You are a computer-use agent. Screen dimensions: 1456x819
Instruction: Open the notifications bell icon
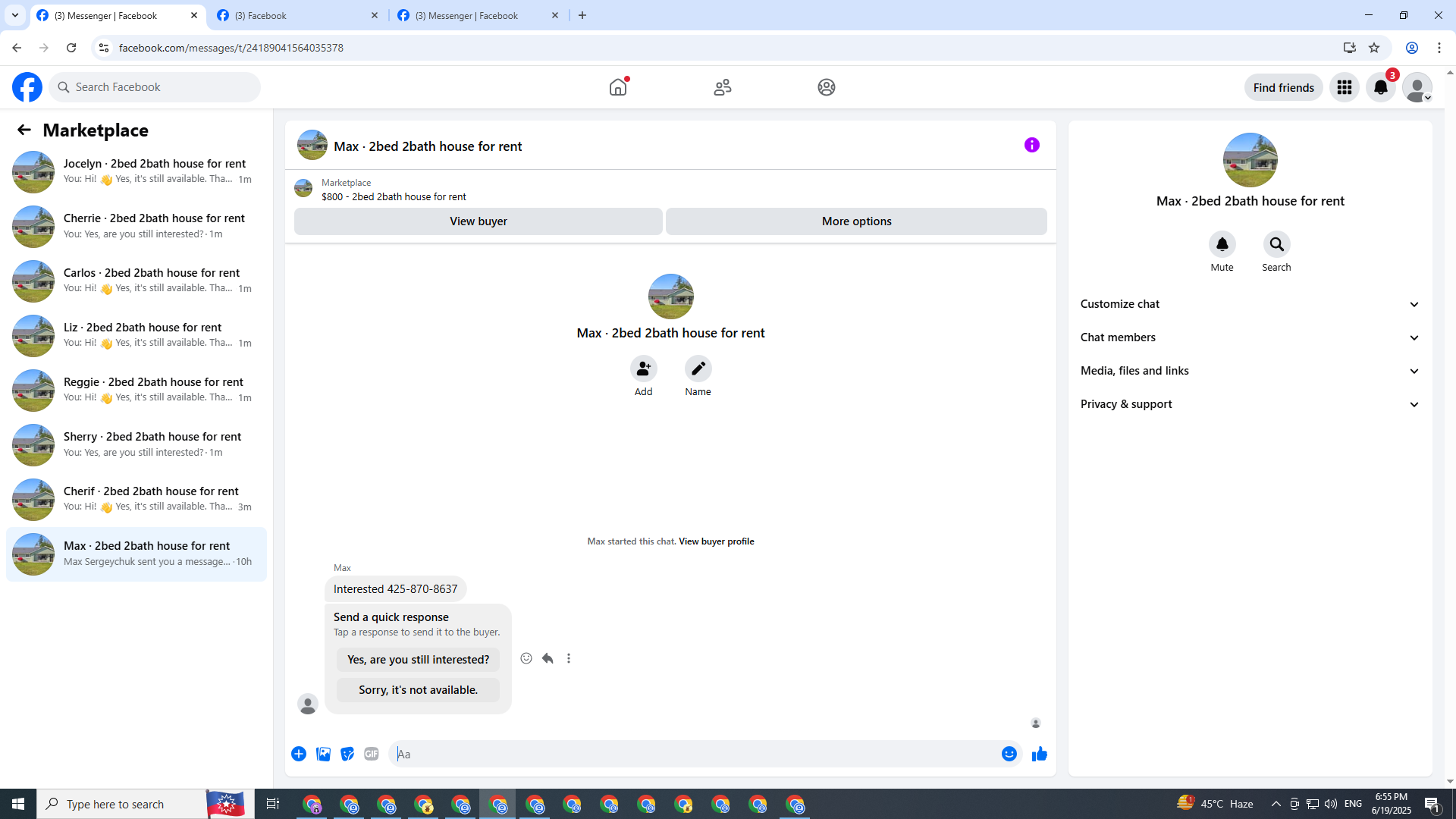pyautogui.click(x=1381, y=87)
